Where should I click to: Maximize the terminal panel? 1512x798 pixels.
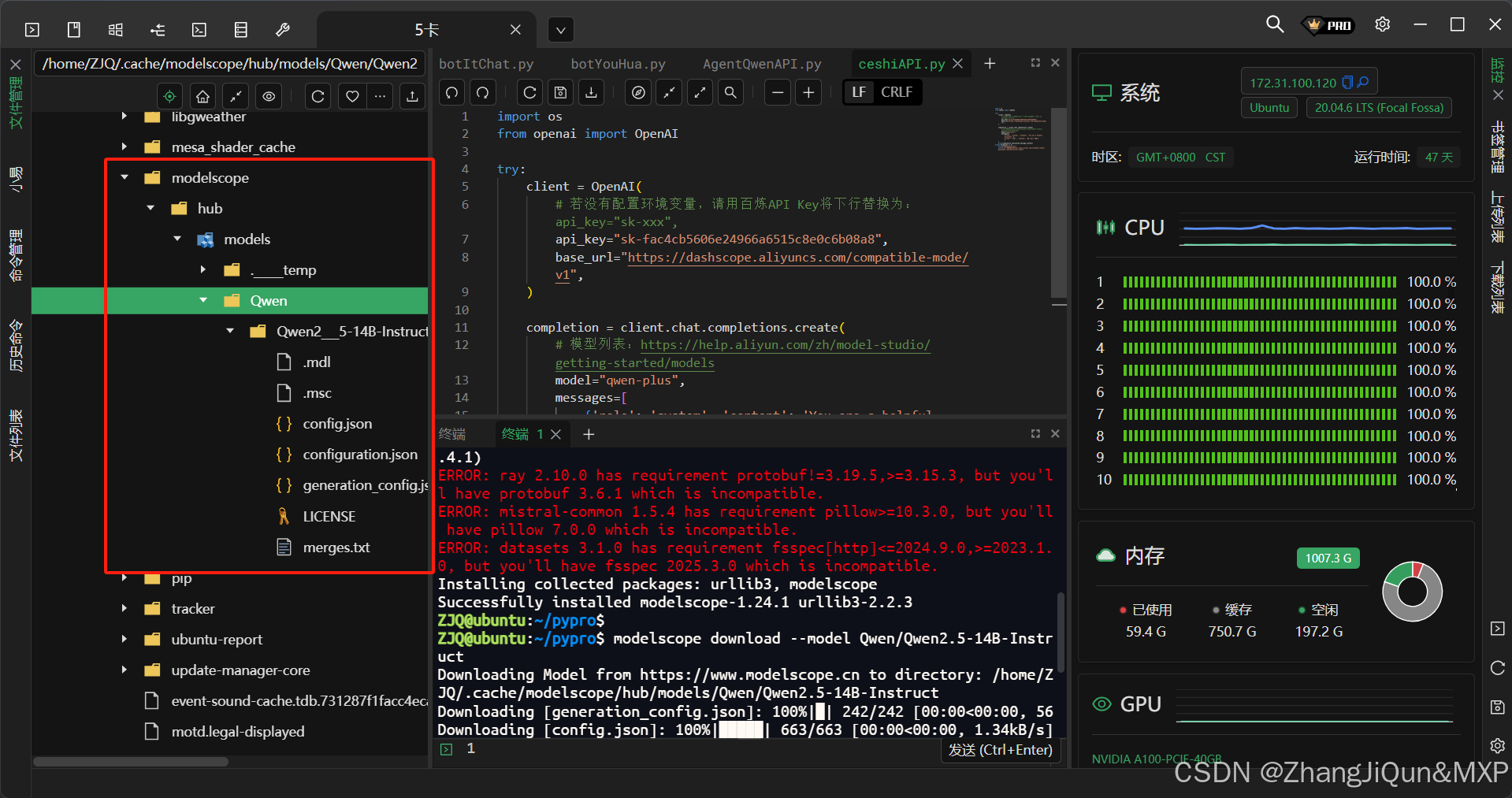(x=1035, y=434)
